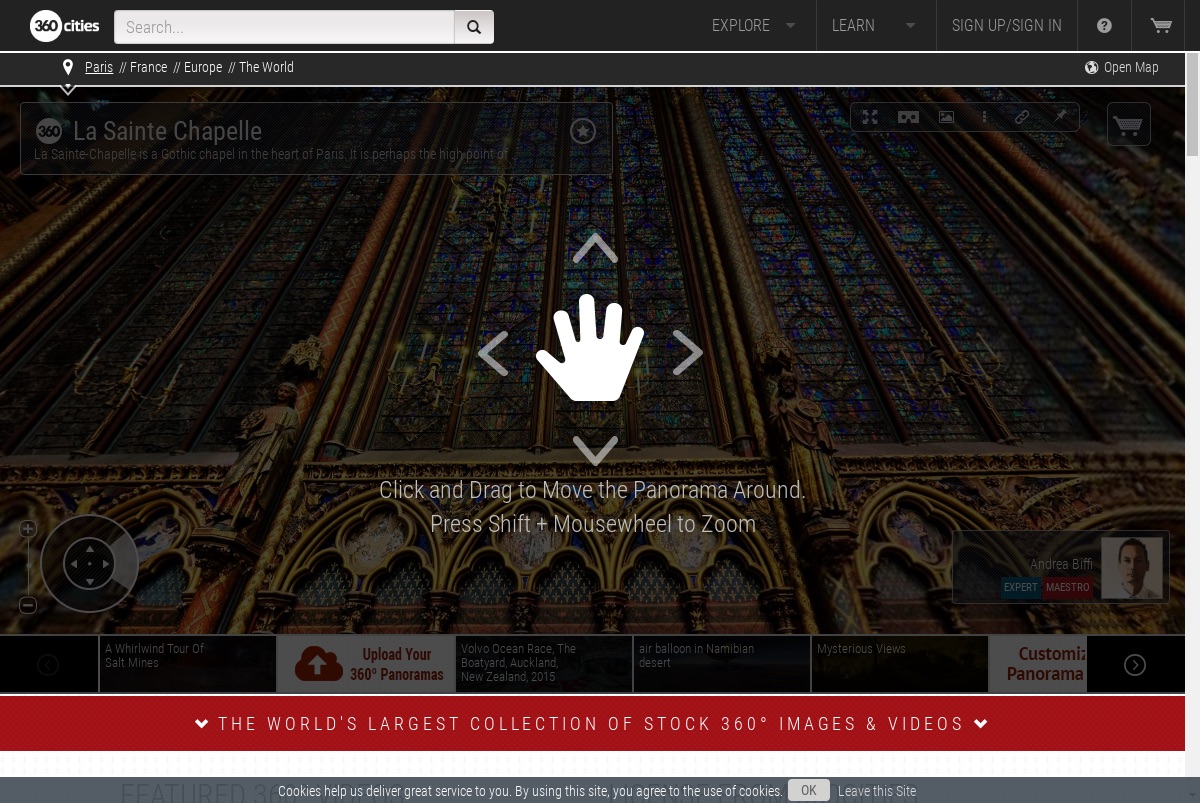Viewport: 1200px width, 803px height.
Task: Click Open Map button
Action: tap(1121, 67)
